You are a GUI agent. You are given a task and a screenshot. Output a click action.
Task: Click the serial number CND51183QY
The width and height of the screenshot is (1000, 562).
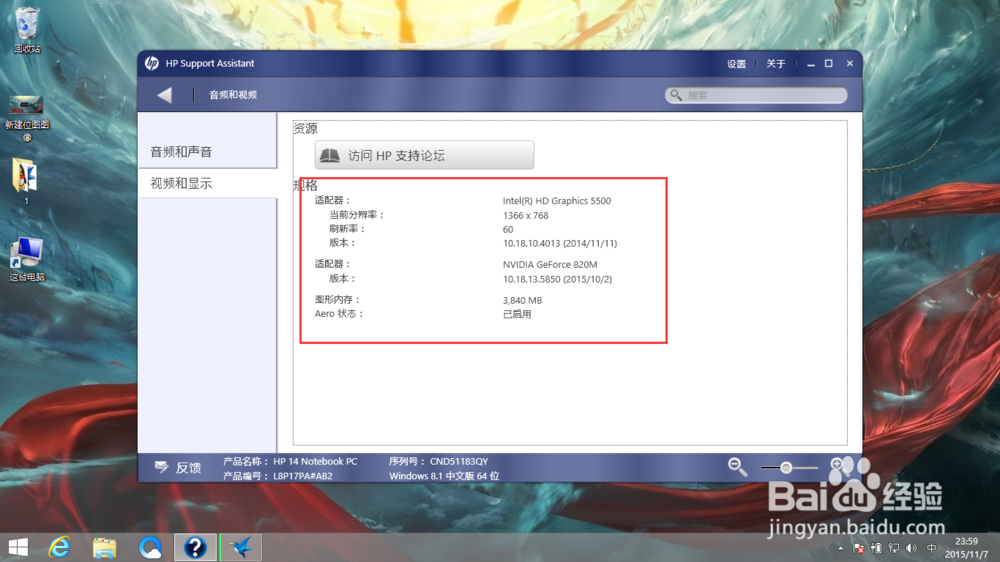tap(459, 461)
